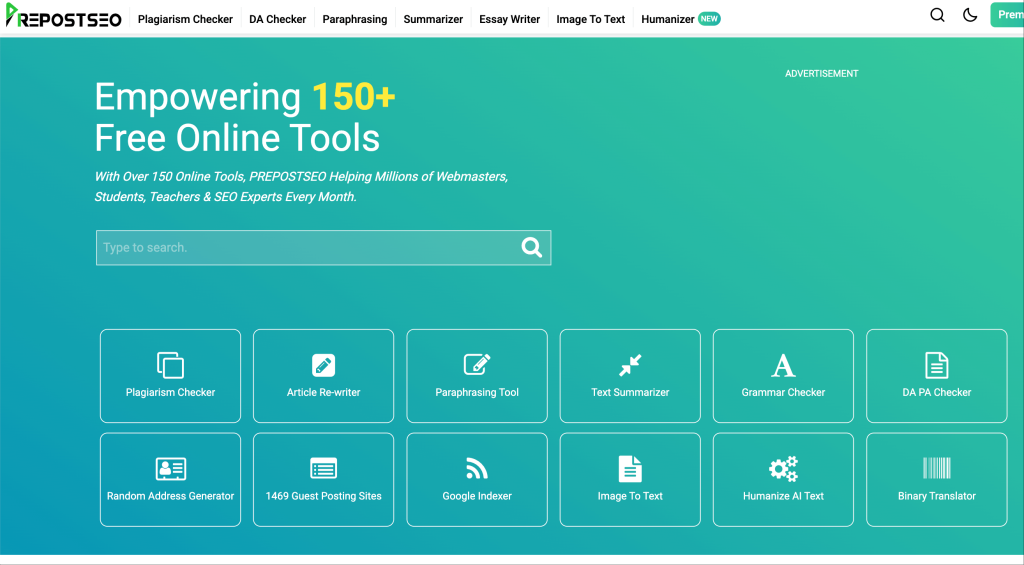The height and width of the screenshot is (565, 1024).
Task: Open the Image To Text card label
Action: tap(630, 496)
